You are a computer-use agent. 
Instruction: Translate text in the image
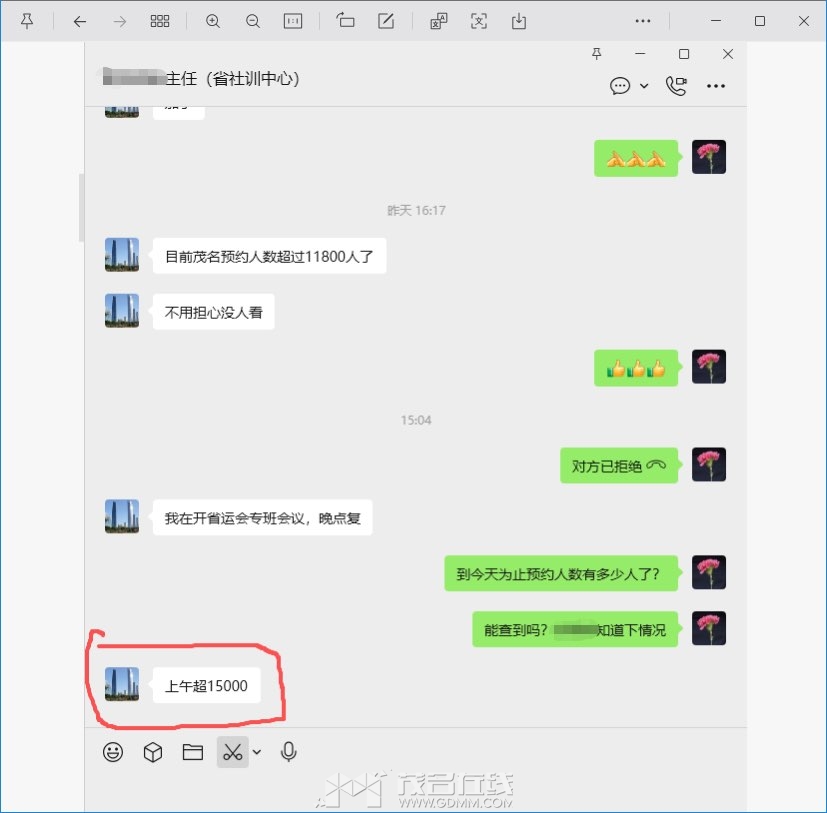(x=438, y=21)
